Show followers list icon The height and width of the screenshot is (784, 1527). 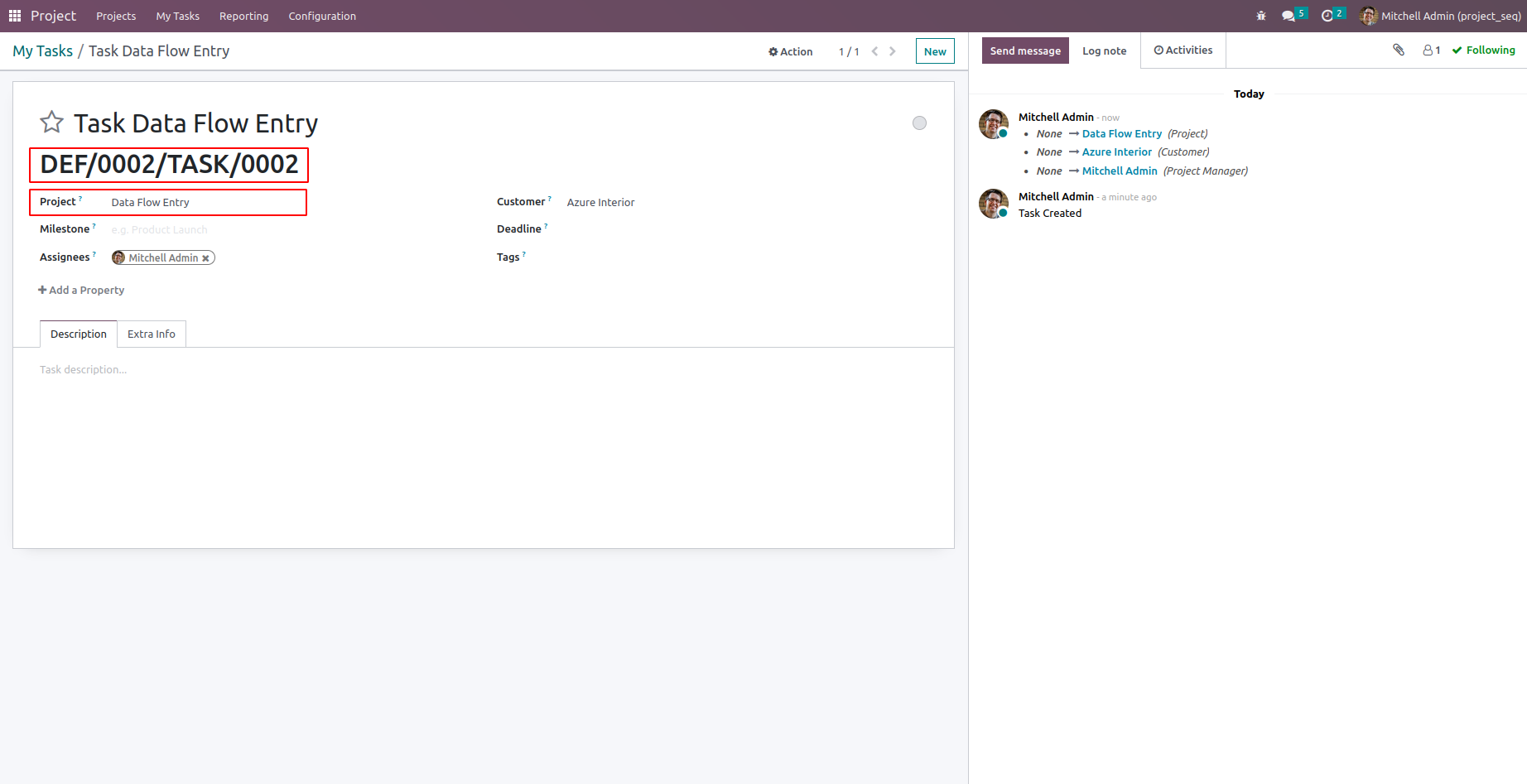[1432, 50]
